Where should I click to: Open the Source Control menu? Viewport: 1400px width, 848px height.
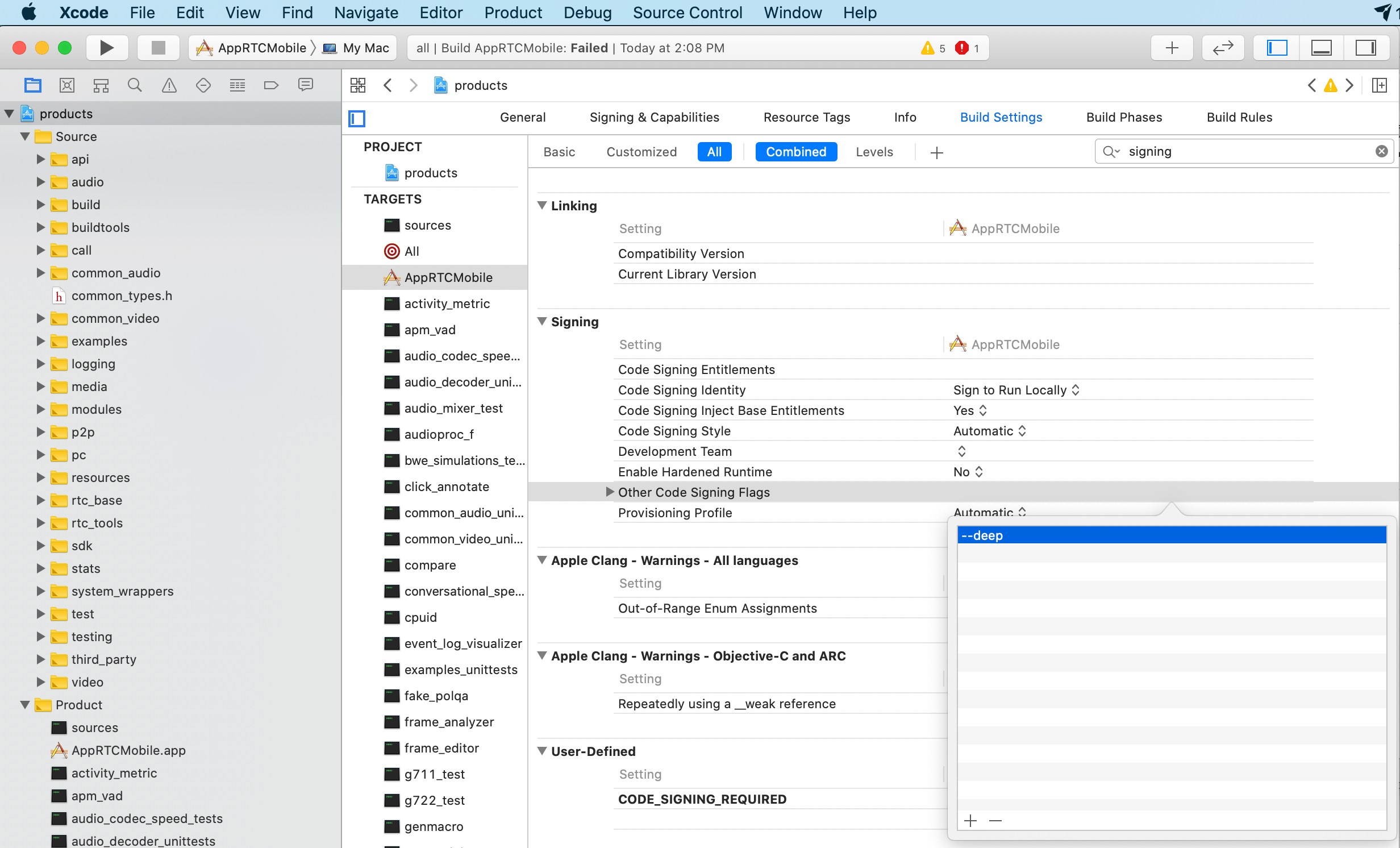[x=687, y=13]
